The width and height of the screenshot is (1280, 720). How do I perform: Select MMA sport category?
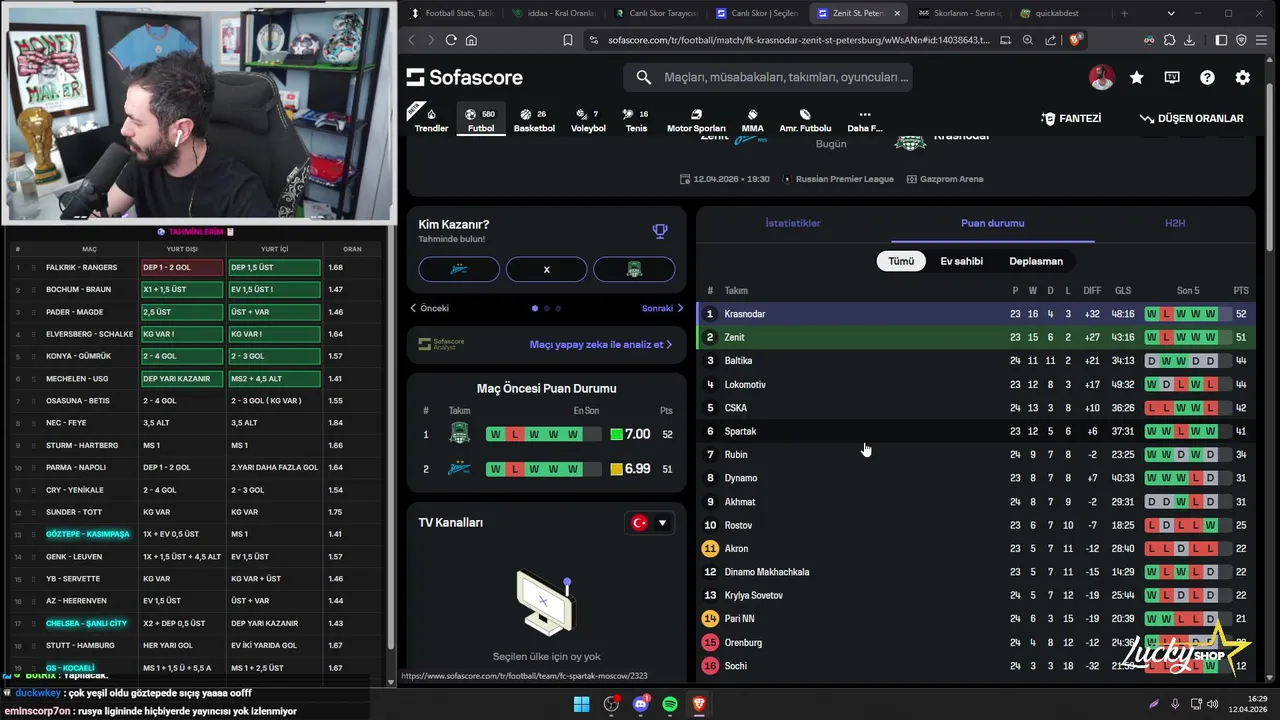click(x=752, y=120)
